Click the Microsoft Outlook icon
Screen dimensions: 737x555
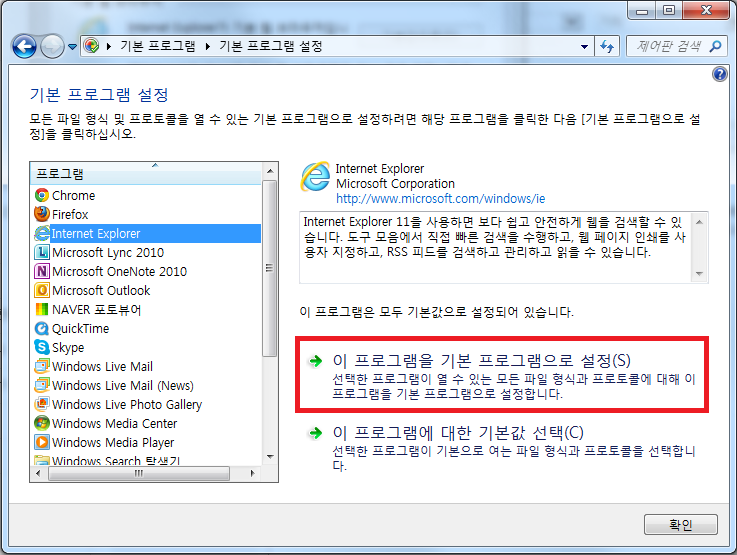[42, 290]
